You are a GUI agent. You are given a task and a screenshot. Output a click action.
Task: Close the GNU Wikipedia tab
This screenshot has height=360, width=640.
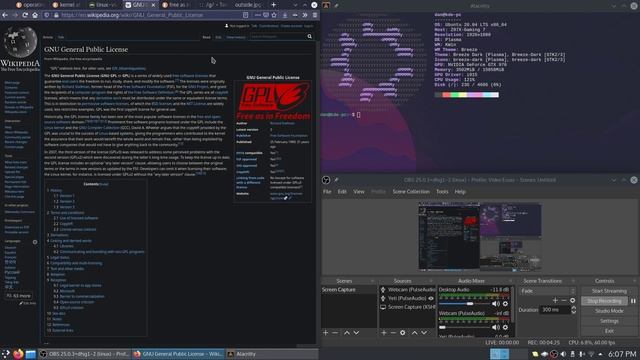(x=153, y=5)
